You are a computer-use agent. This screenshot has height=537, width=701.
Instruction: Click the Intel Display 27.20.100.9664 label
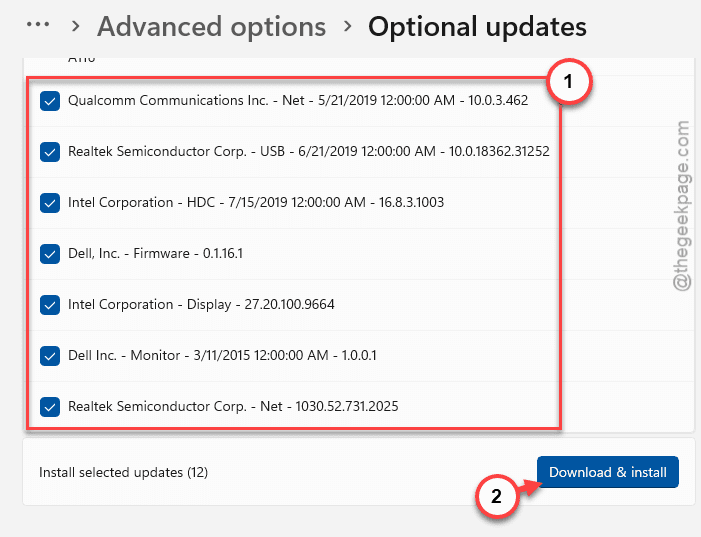click(x=201, y=304)
